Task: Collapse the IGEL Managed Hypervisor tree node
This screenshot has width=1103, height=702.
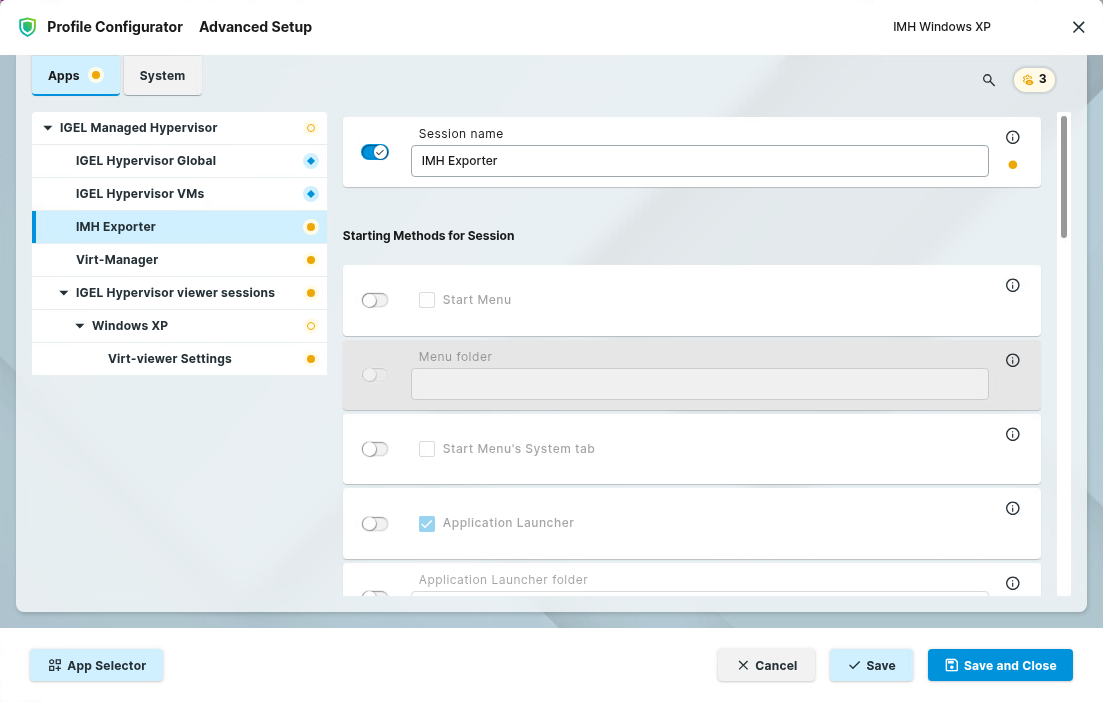Action: [47, 128]
